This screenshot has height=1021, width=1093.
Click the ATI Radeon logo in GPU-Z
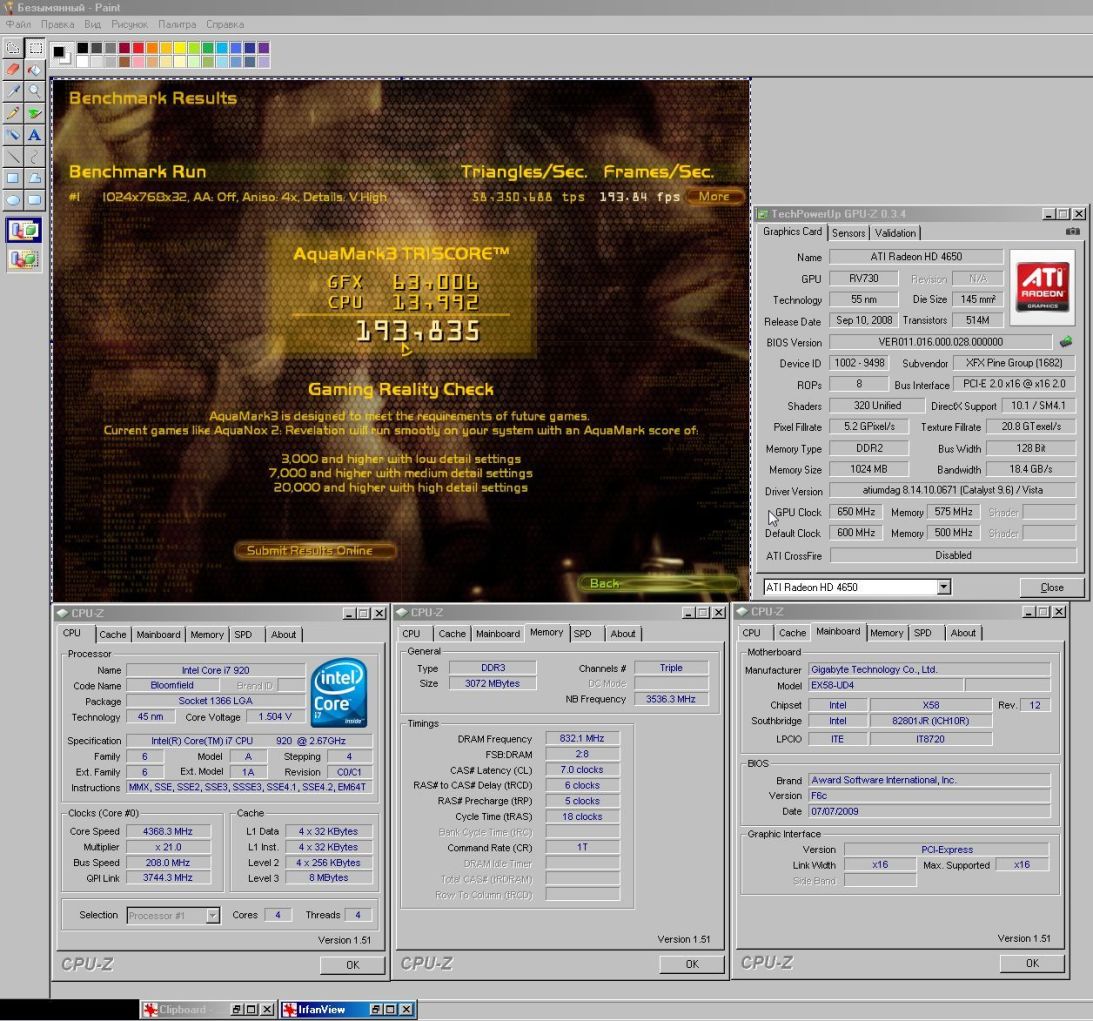[x=1042, y=287]
